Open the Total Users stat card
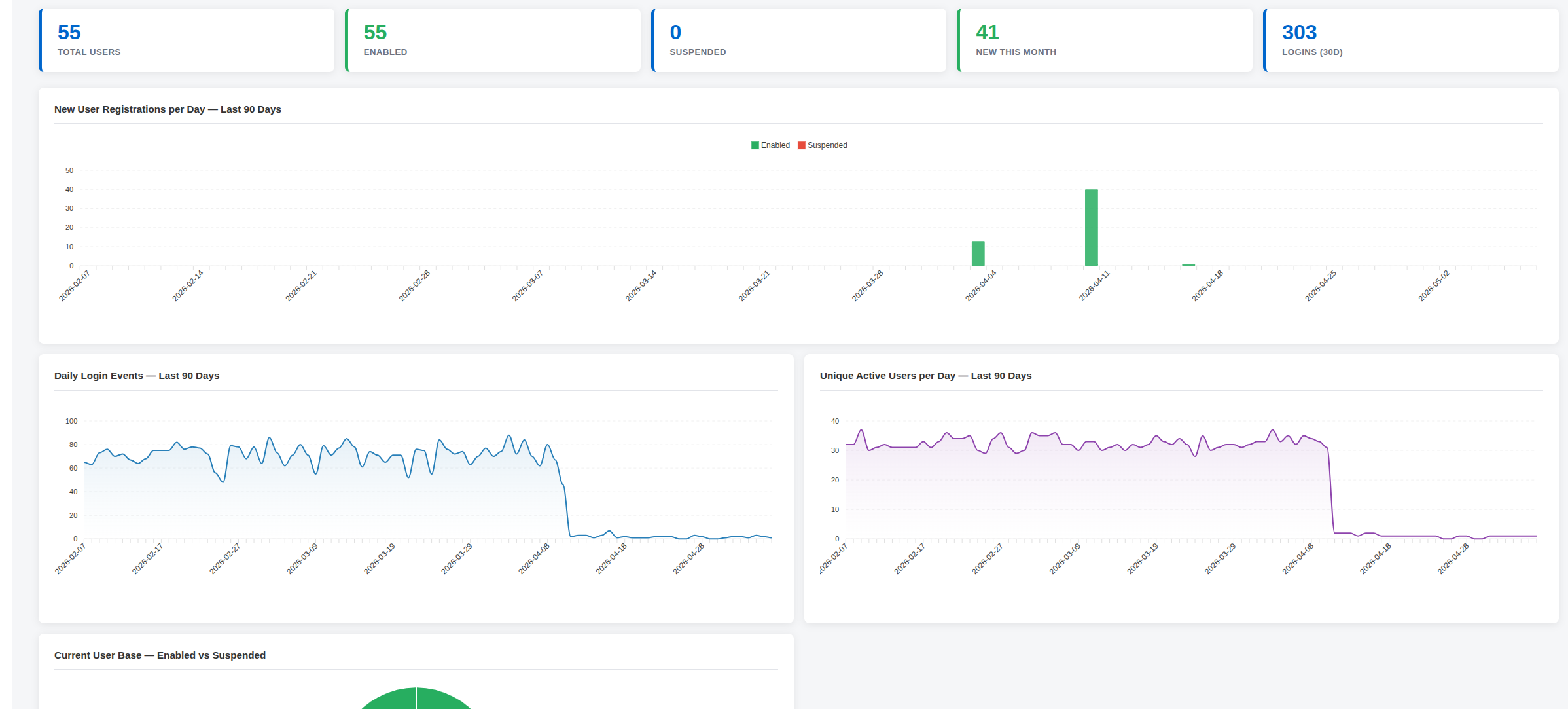Screen dimensions: 1568x709 click(187, 40)
